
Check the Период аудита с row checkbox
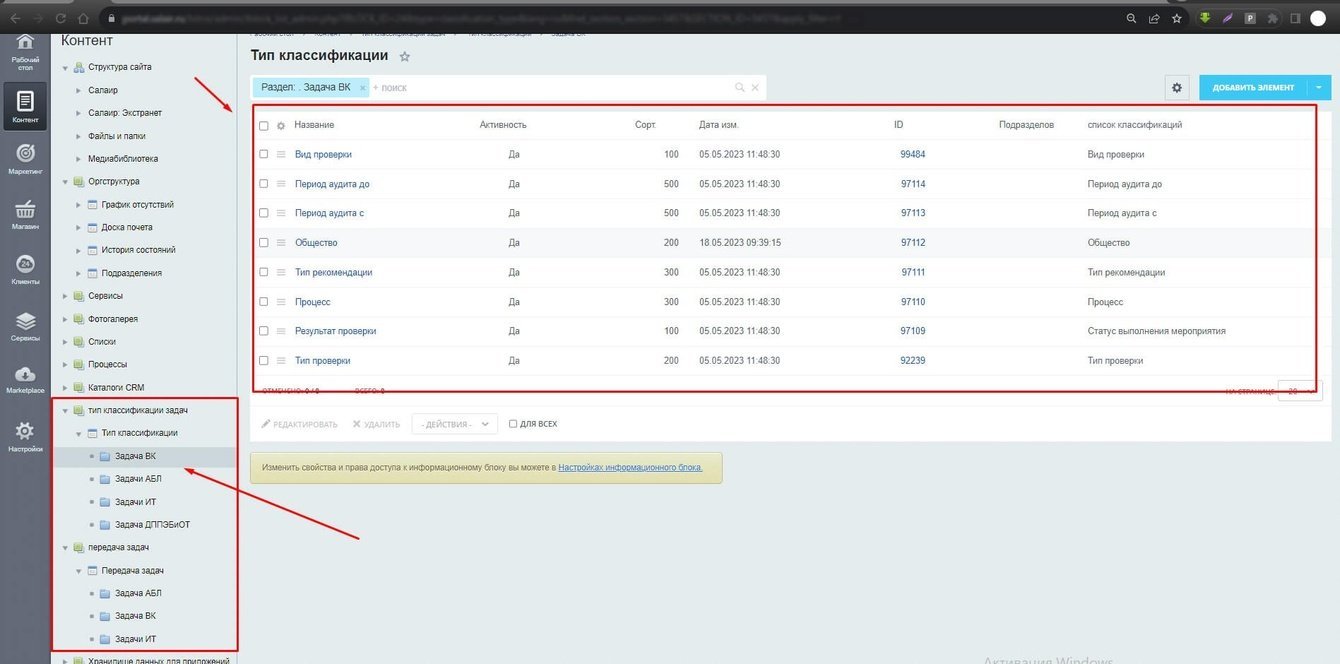pos(264,213)
